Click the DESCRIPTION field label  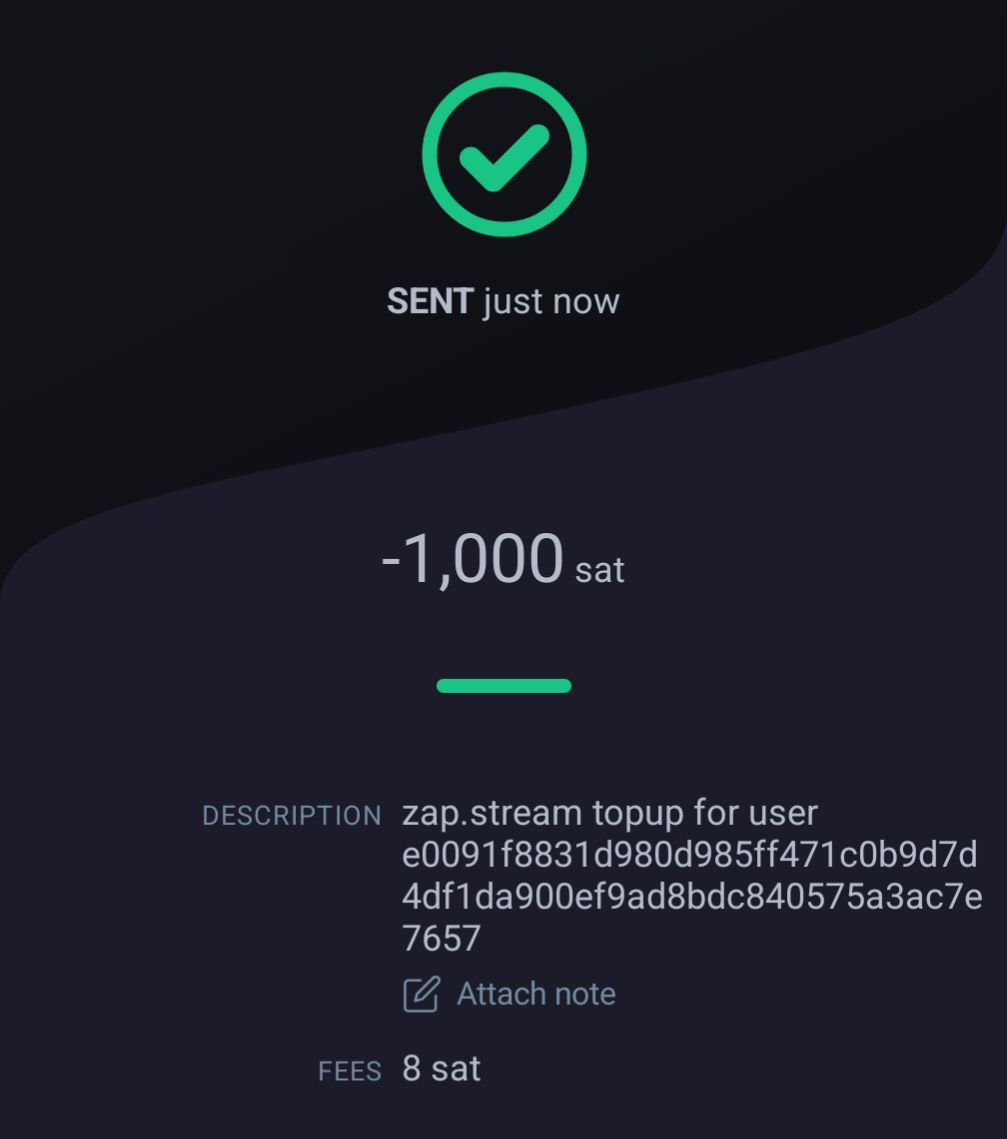tap(291, 816)
